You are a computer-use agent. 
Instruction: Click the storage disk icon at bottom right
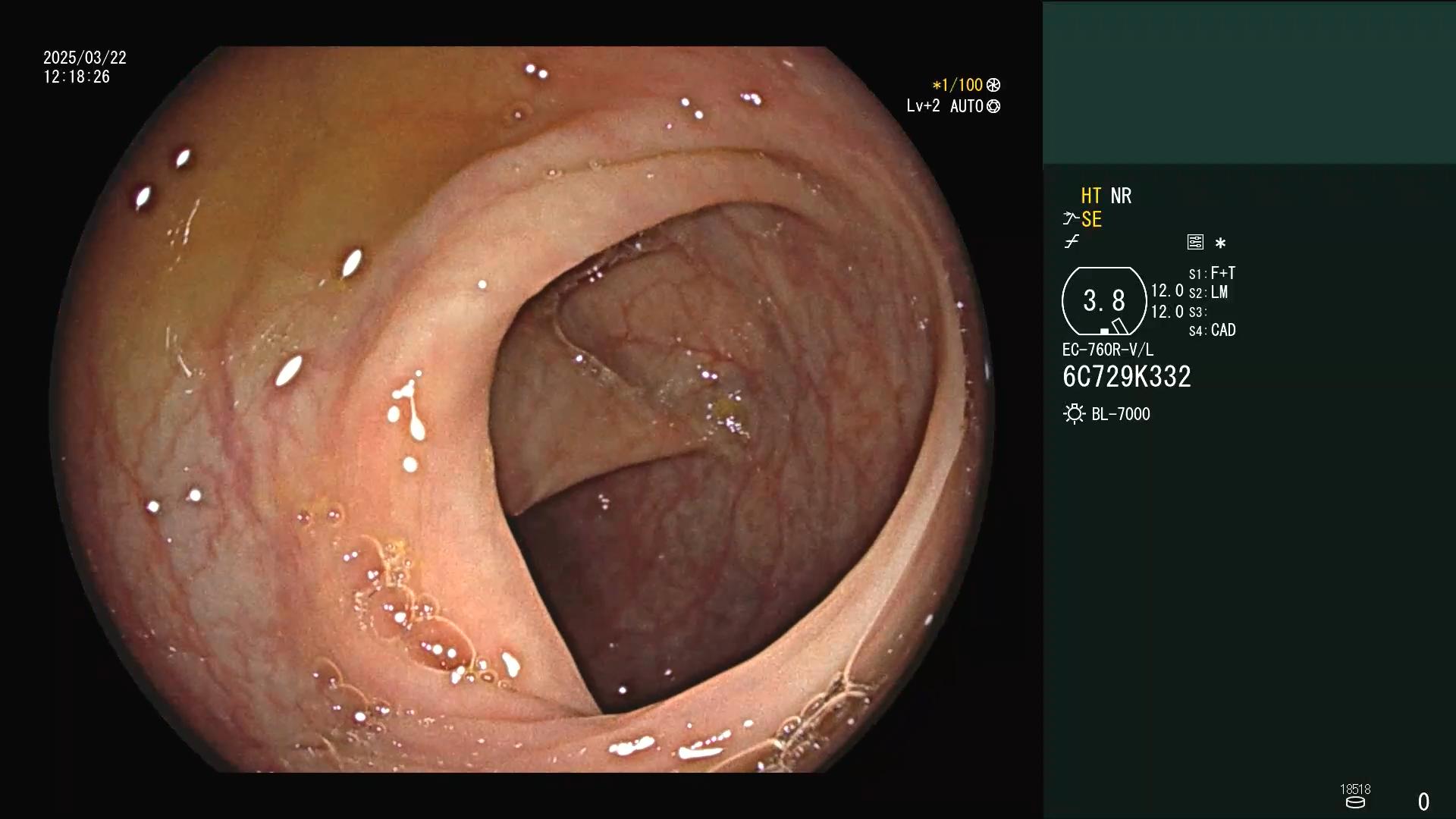click(1355, 802)
